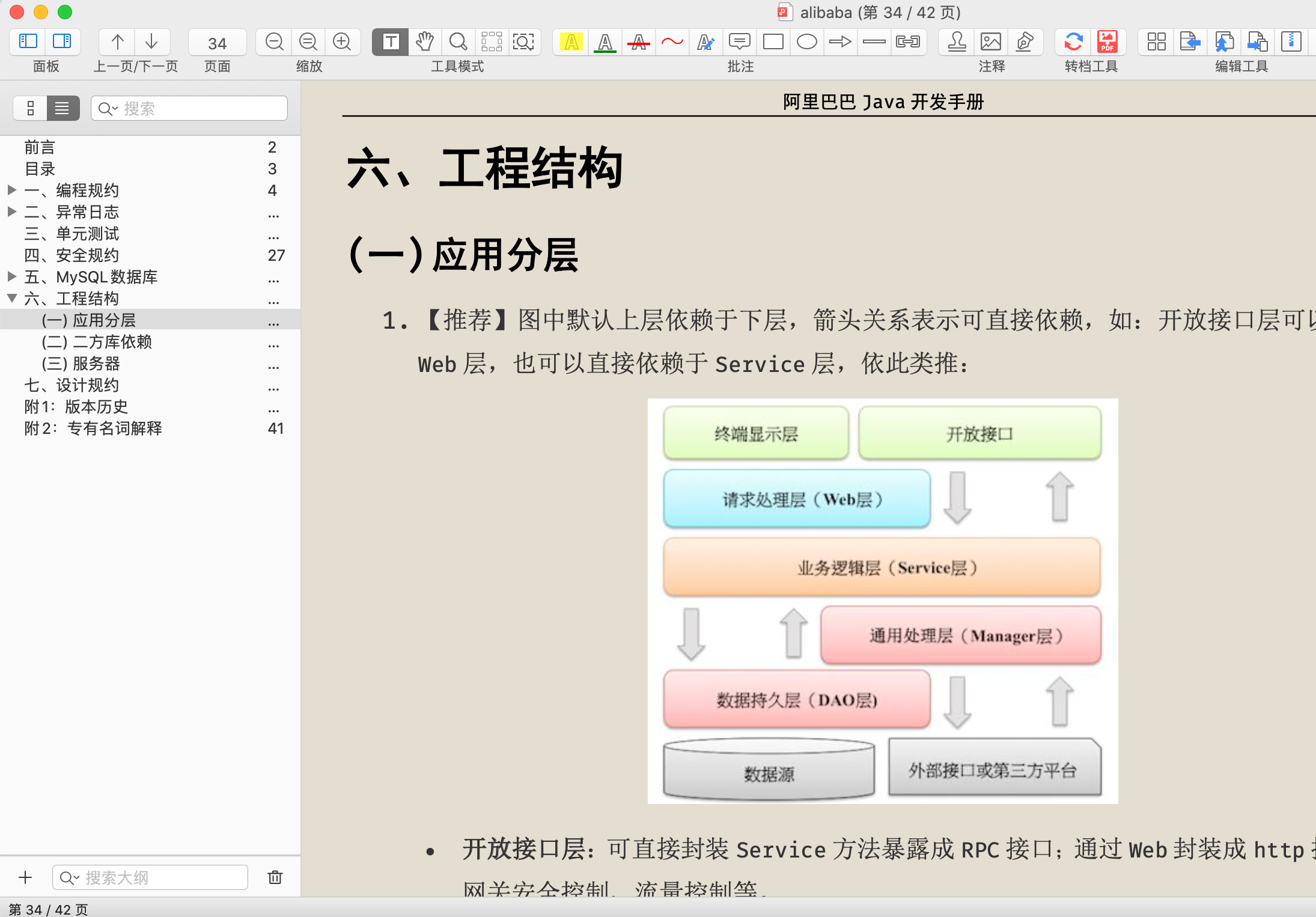Add a new outline item
The image size is (1316, 917).
click(25, 877)
